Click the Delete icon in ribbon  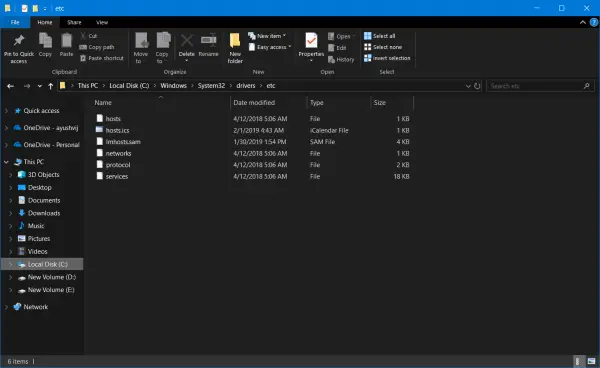[187, 40]
